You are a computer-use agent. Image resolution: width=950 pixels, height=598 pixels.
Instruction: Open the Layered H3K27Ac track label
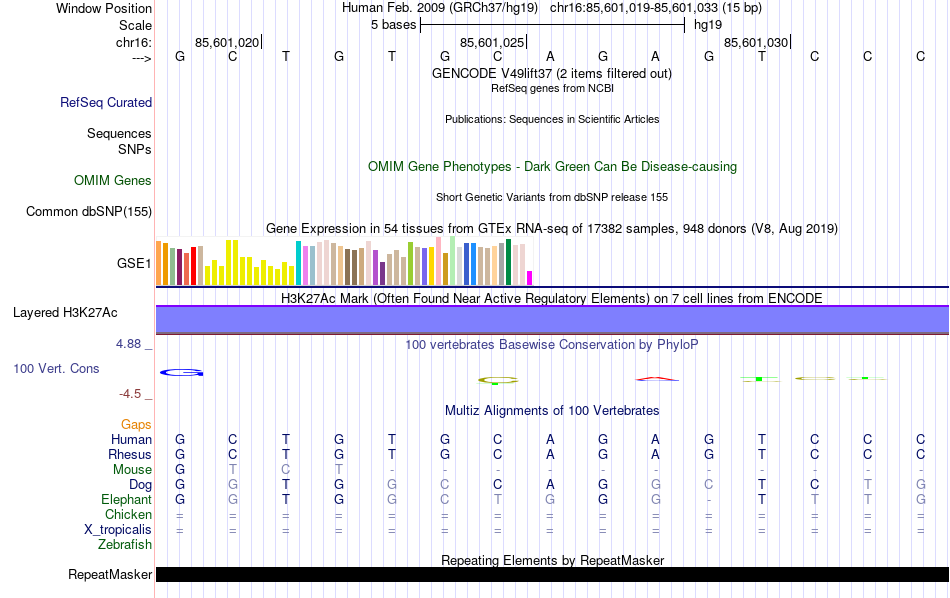pyautogui.click(x=65, y=313)
